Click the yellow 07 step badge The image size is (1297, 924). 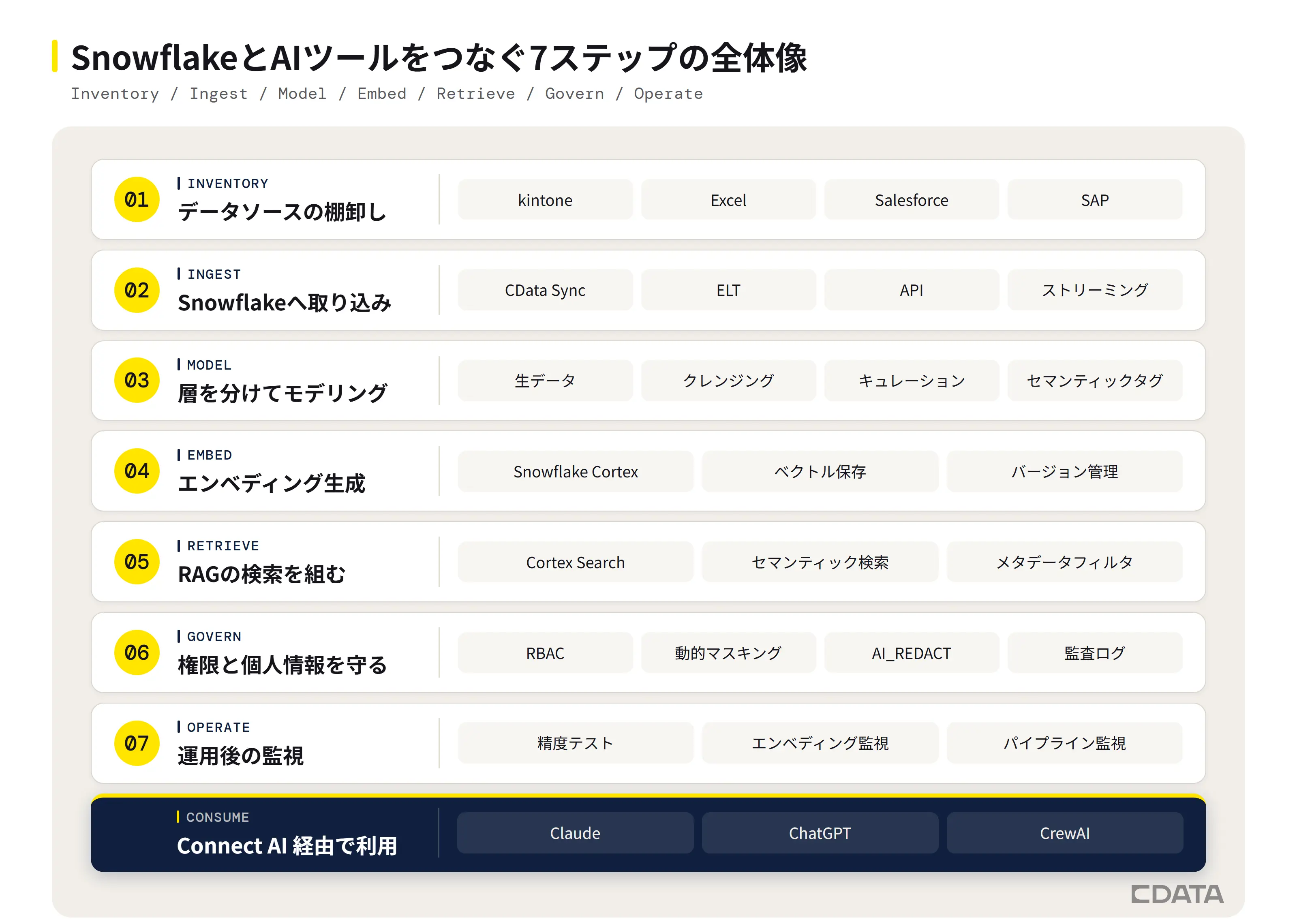pos(137,743)
